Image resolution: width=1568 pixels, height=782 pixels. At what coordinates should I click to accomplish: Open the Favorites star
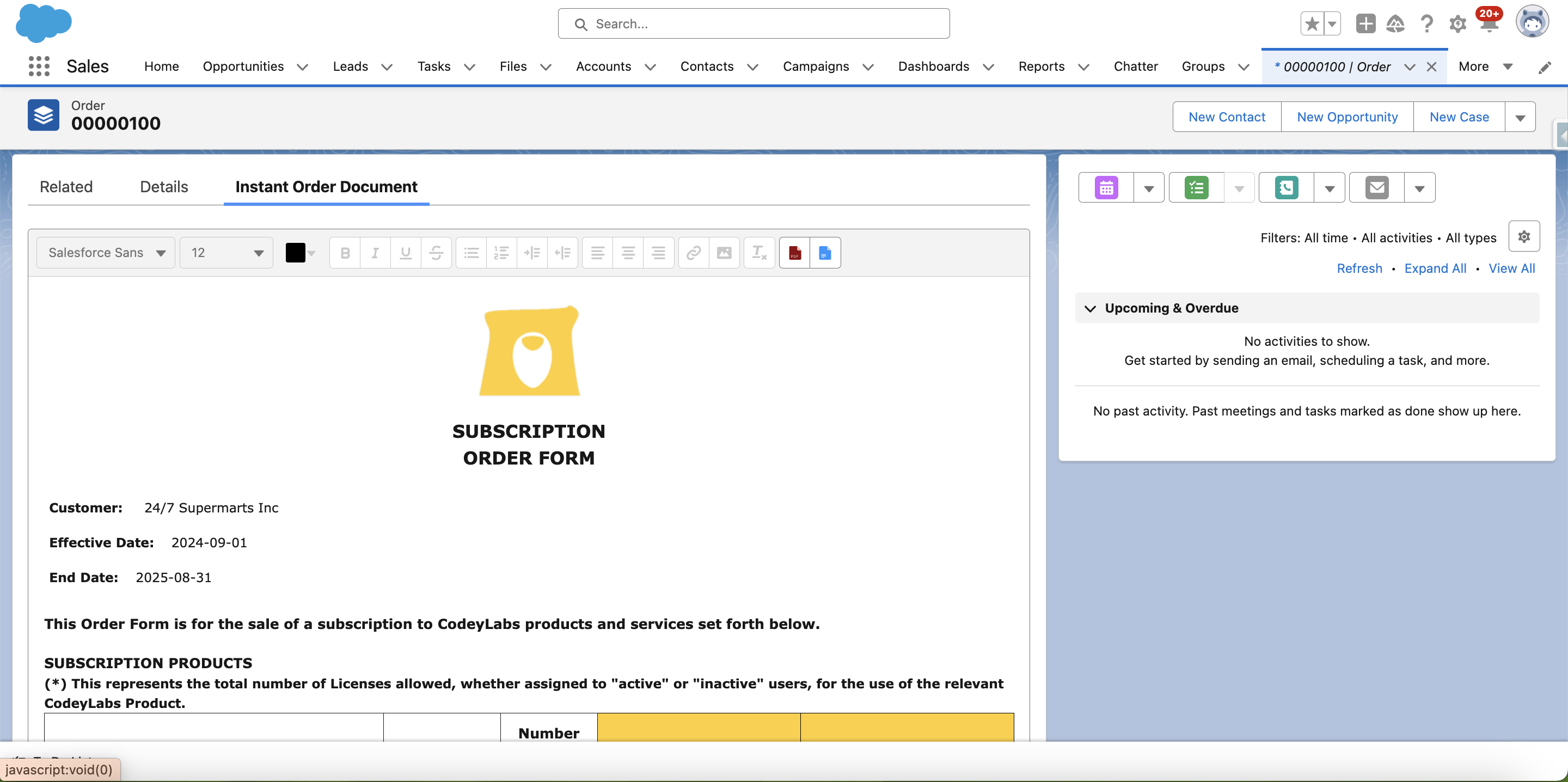(x=1312, y=24)
